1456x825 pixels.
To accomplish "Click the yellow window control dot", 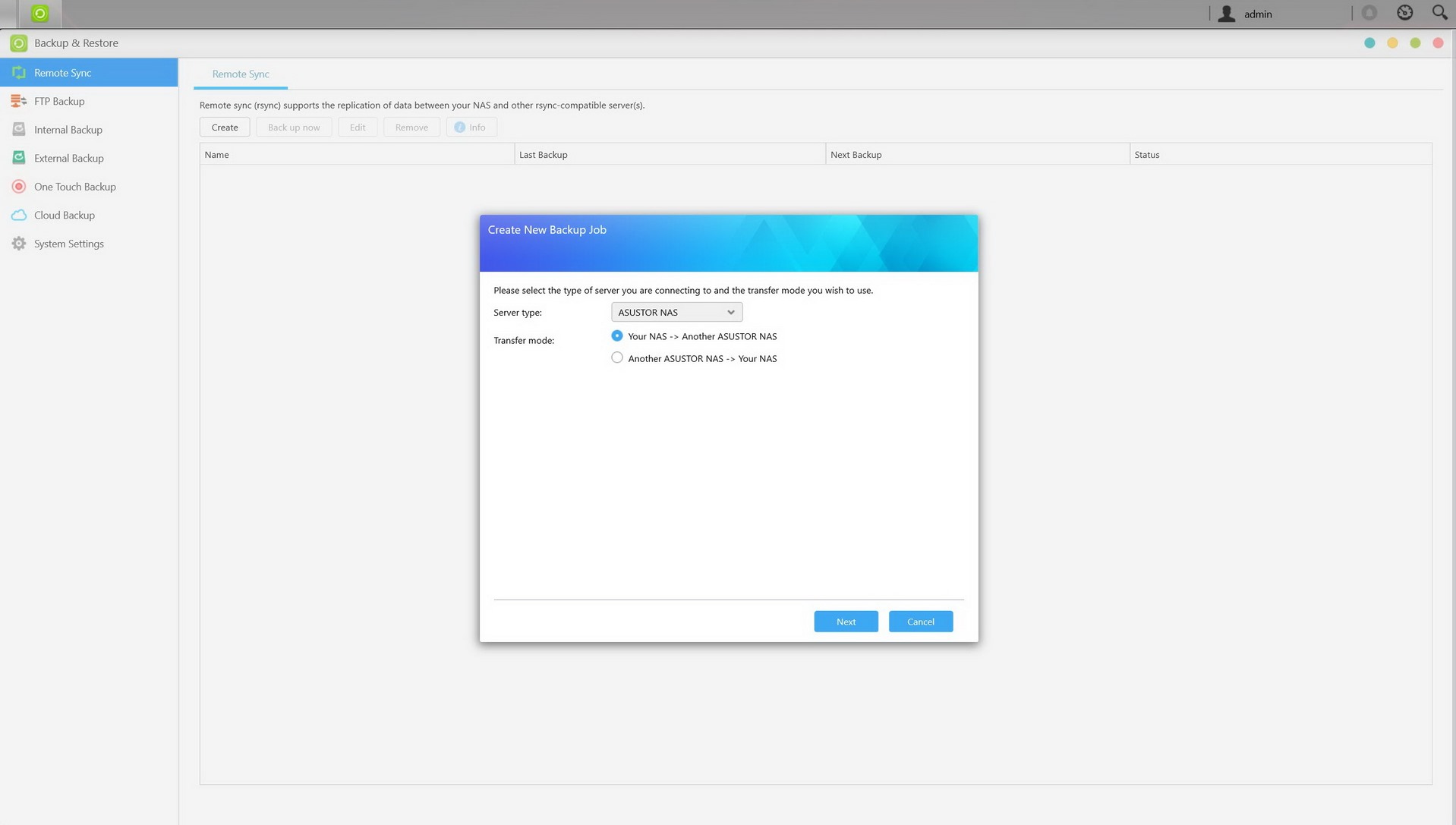I will (1392, 43).
